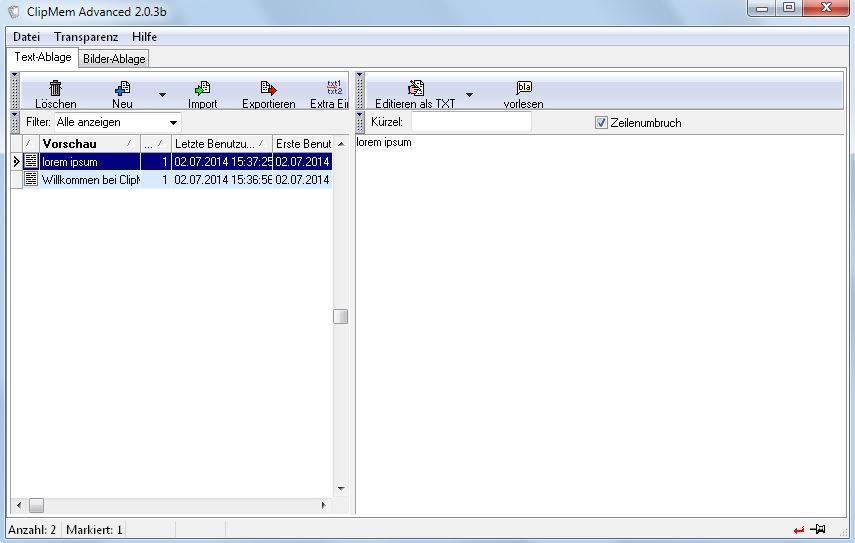Click the 02.07.2014 15:36:5 timestamp cell

222,179
